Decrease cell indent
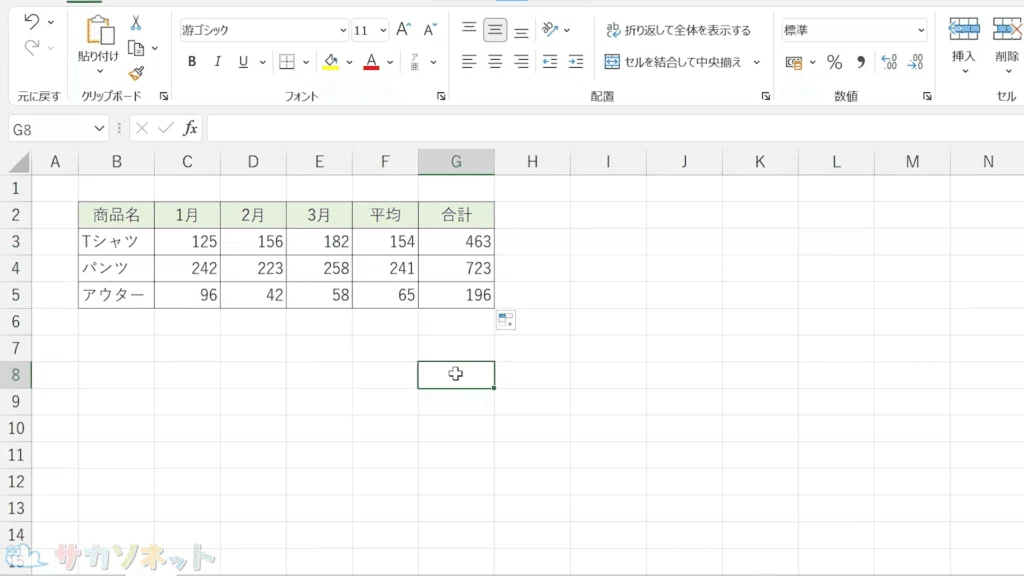 coord(550,61)
